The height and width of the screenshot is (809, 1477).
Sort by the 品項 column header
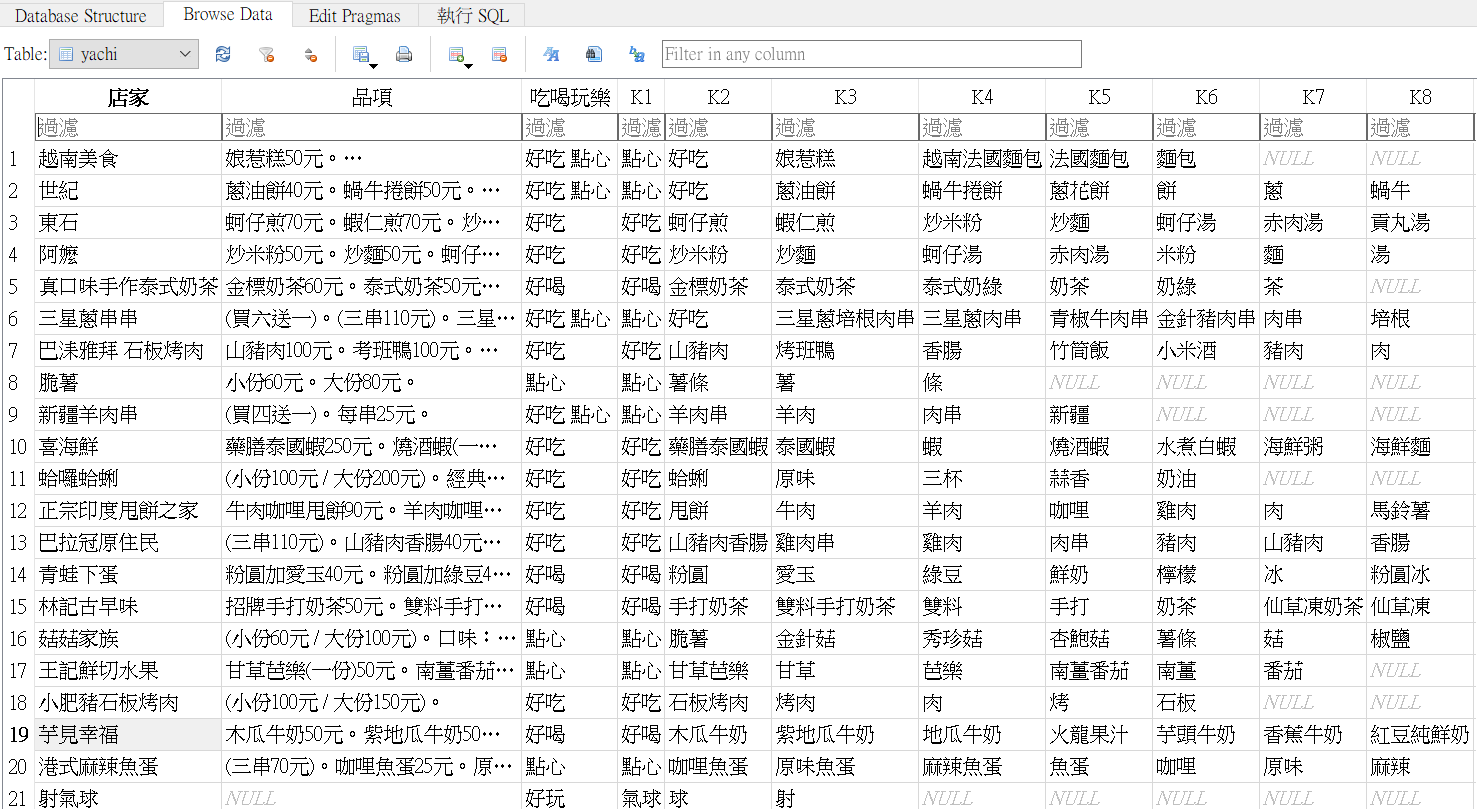[x=371, y=96]
